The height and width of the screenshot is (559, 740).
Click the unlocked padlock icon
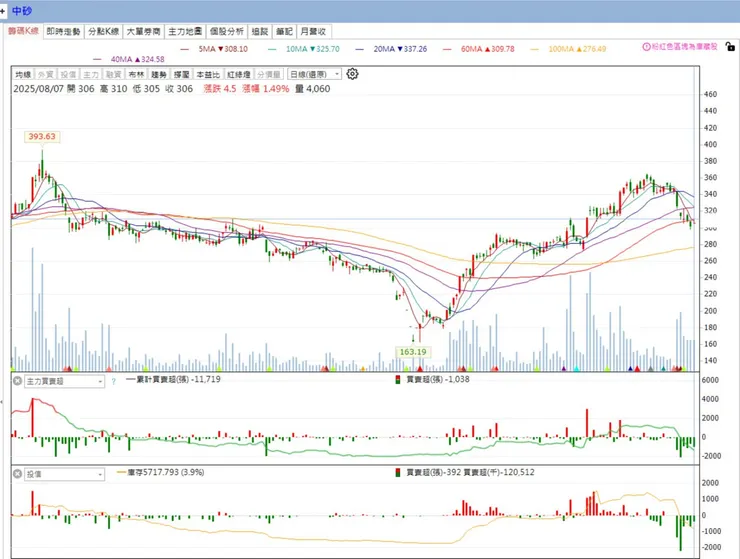730,47
